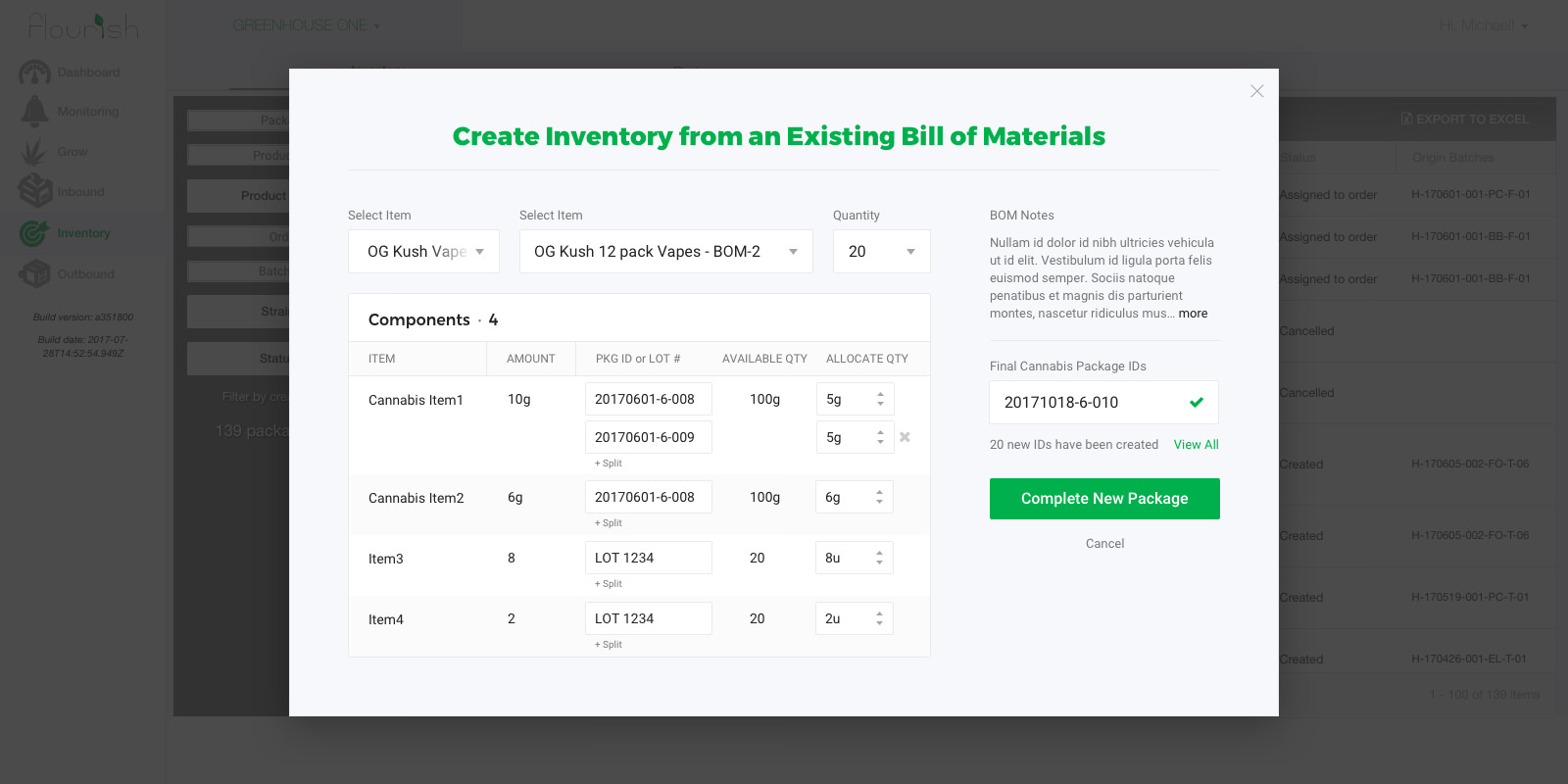Add a split under Cannabis Item1

[x=609, y=464]
